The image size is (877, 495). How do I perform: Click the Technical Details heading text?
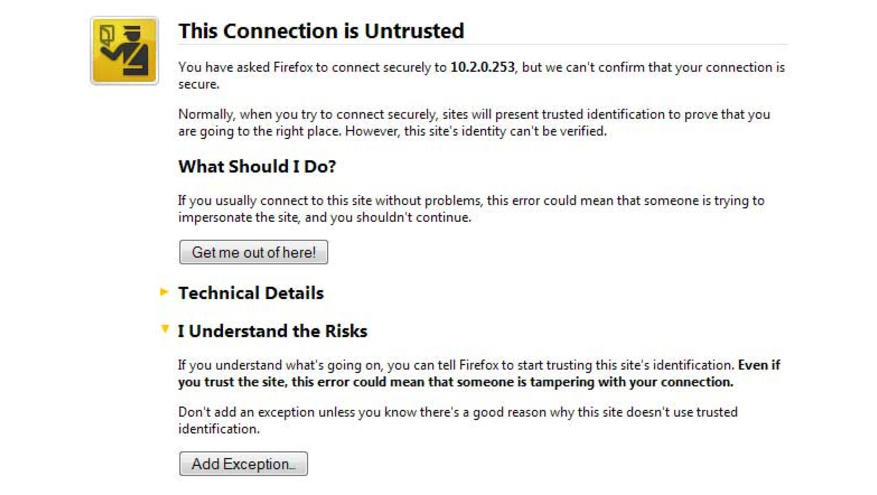click(251, 293)
